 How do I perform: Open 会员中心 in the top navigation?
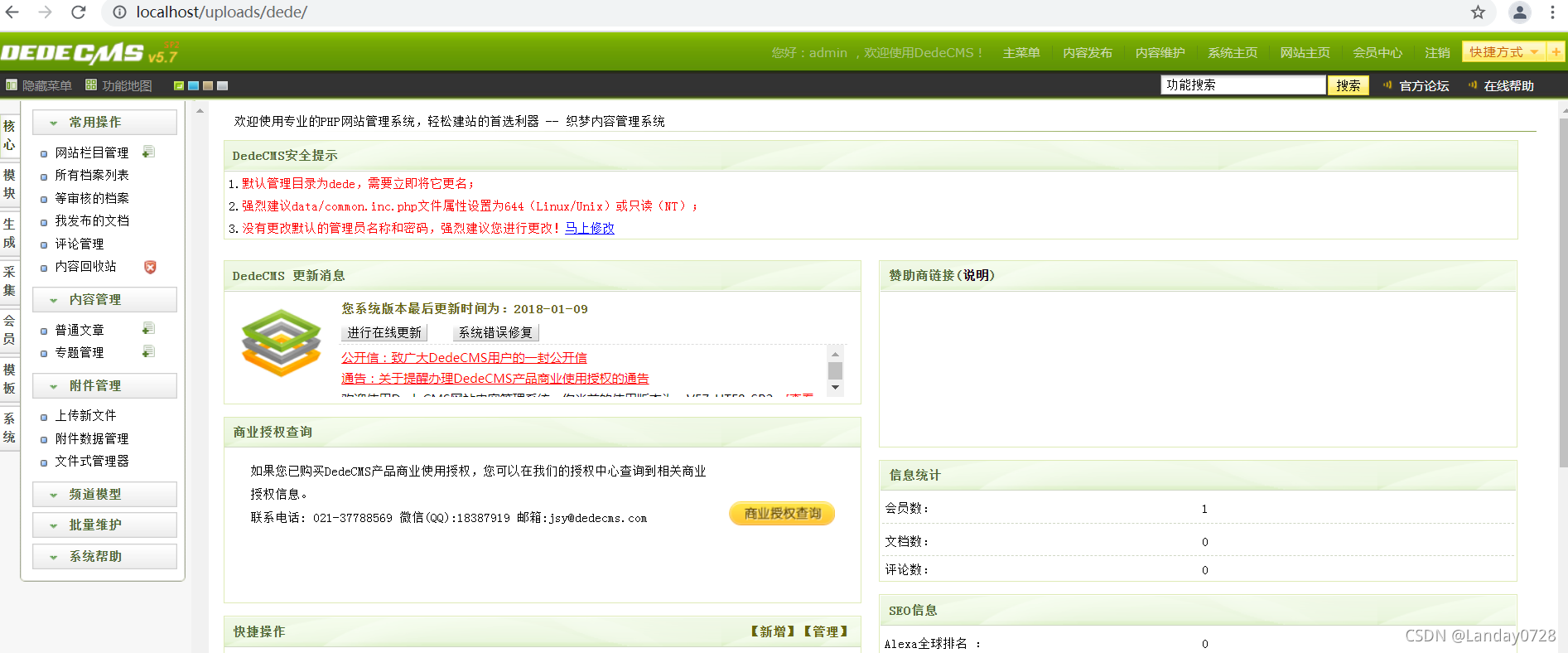tap(1377, 53)
